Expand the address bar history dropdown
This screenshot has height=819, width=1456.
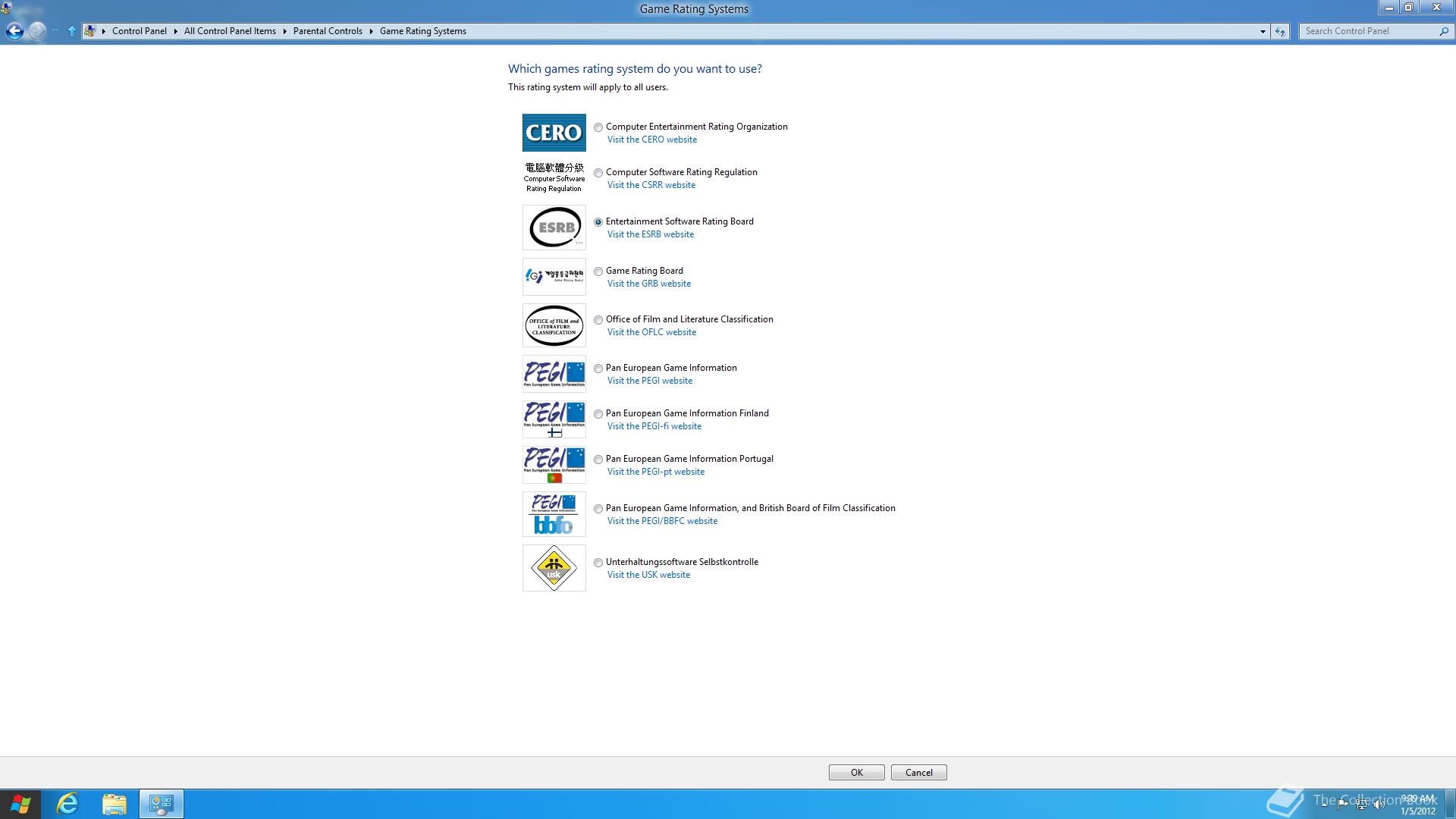coord(1263,31)
